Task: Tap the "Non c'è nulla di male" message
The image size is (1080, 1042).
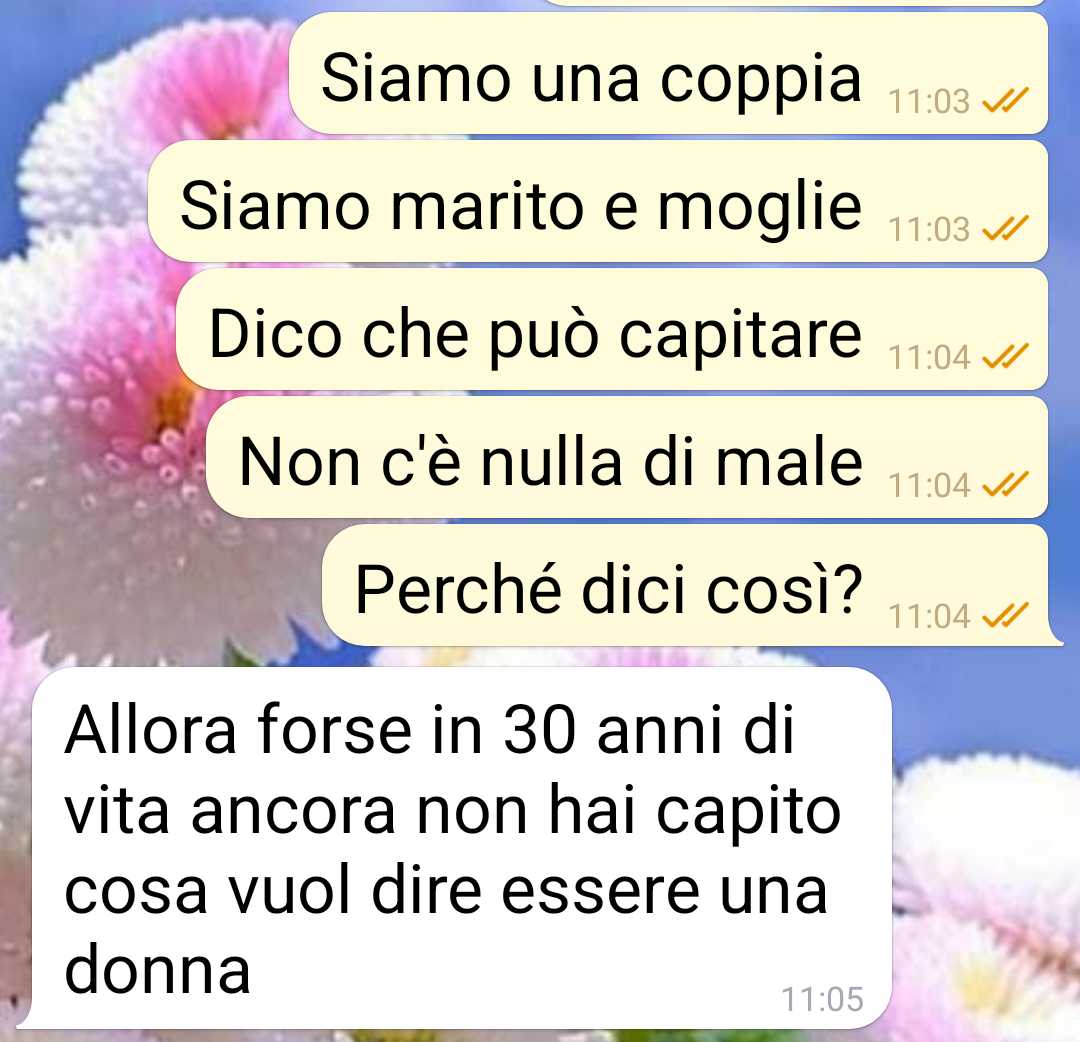Action: (627, 457)
